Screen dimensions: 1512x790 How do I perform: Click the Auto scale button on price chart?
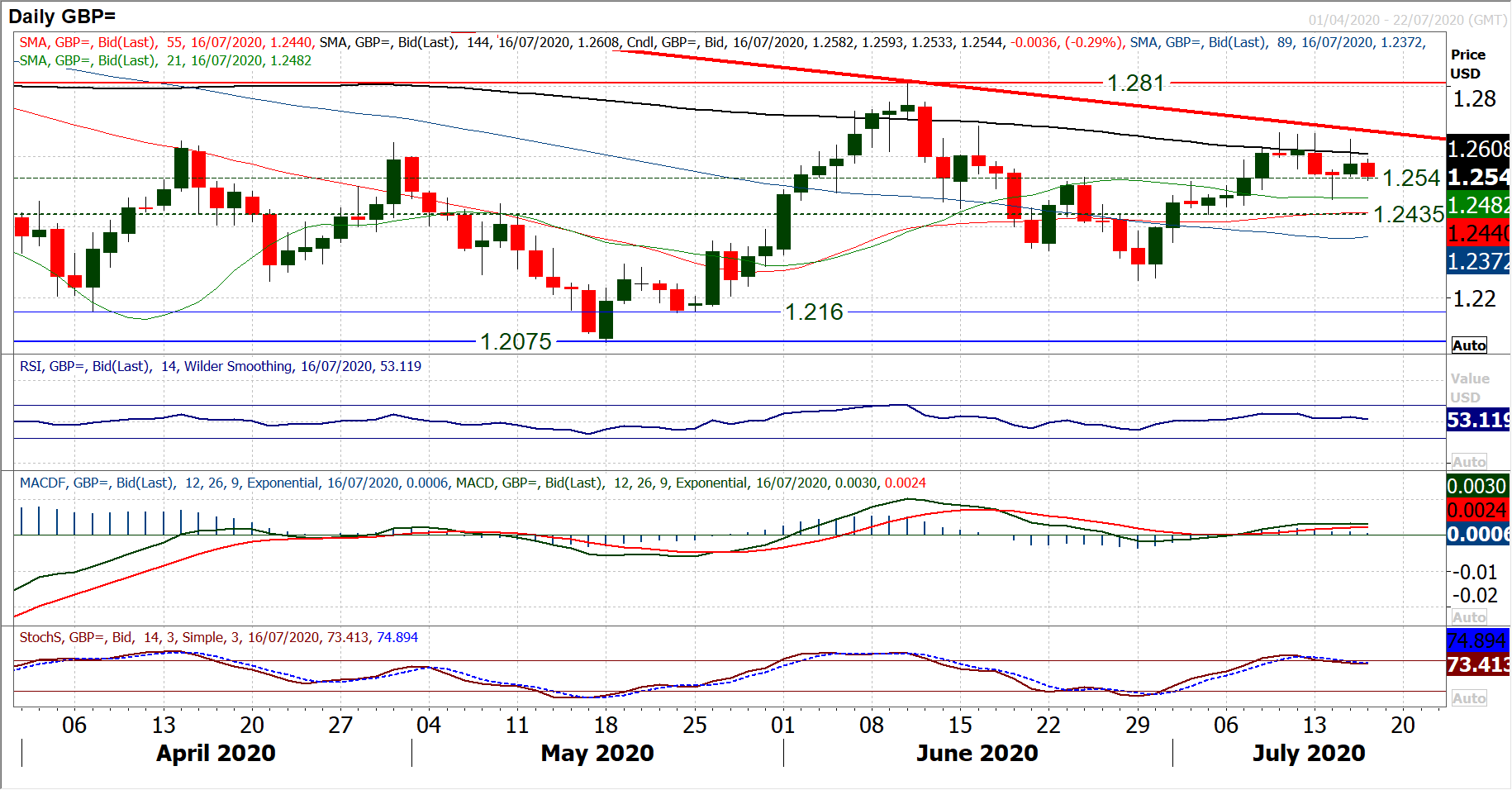[x=1468, y=345]
